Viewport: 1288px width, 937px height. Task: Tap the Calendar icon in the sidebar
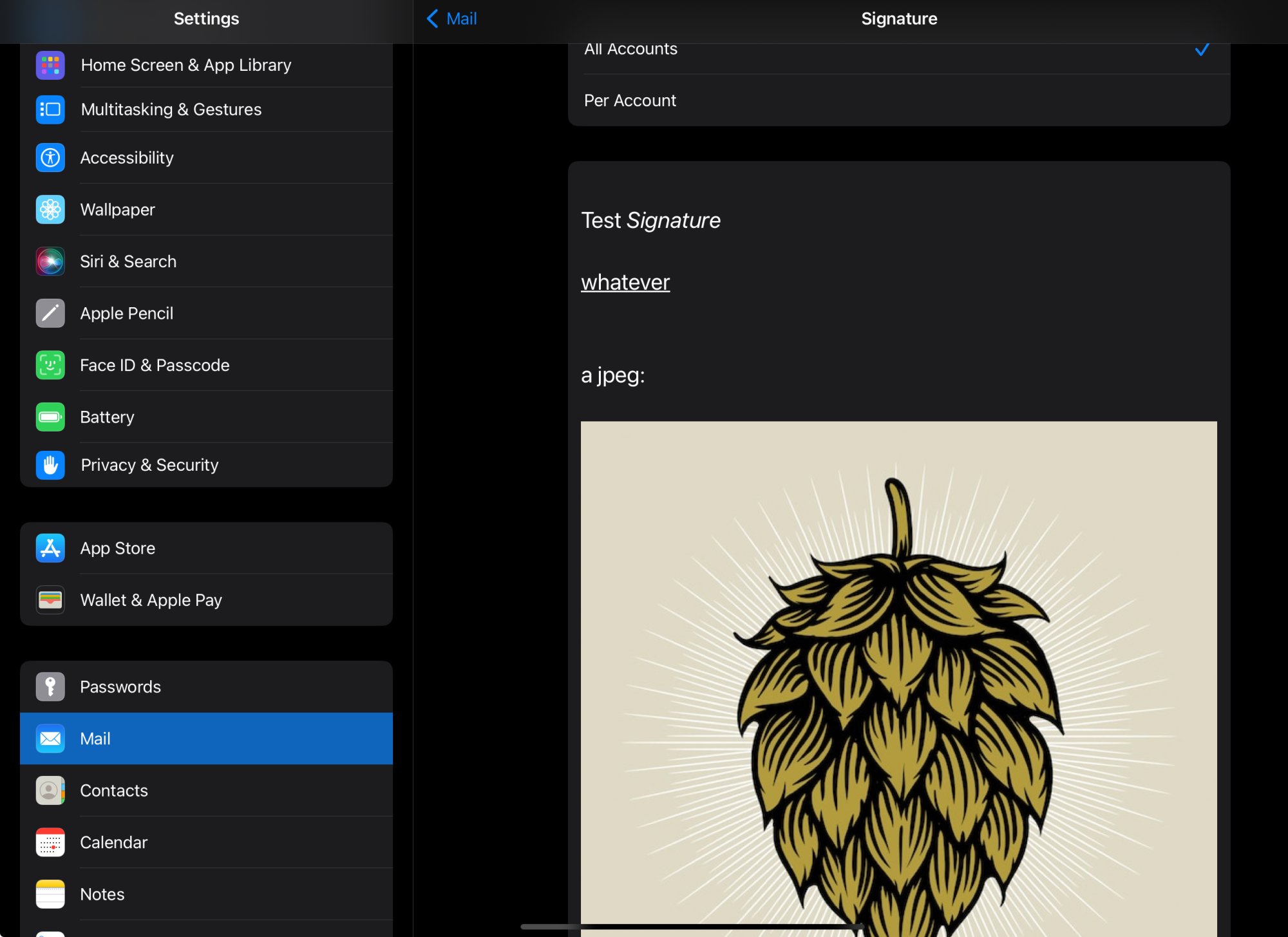[50, 842]
